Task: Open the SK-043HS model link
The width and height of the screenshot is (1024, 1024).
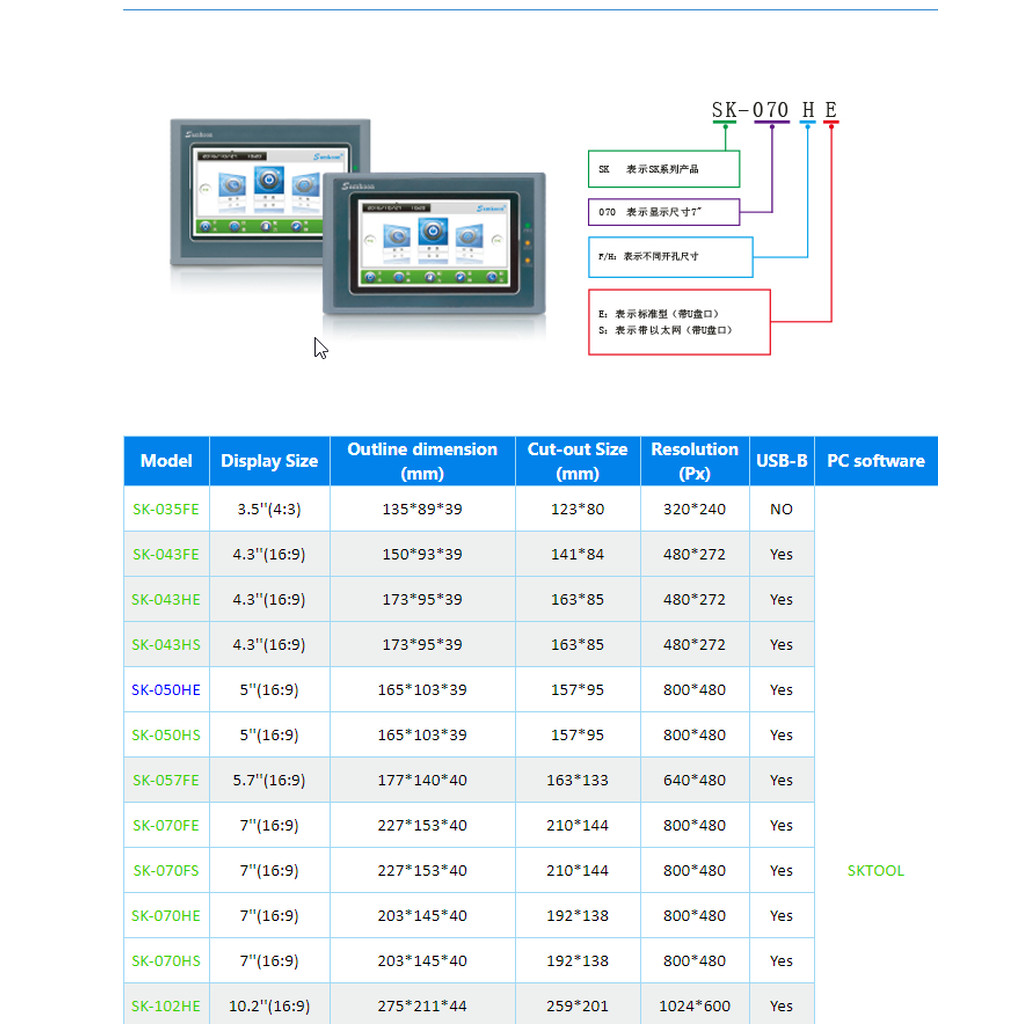Action: point(166,645)
